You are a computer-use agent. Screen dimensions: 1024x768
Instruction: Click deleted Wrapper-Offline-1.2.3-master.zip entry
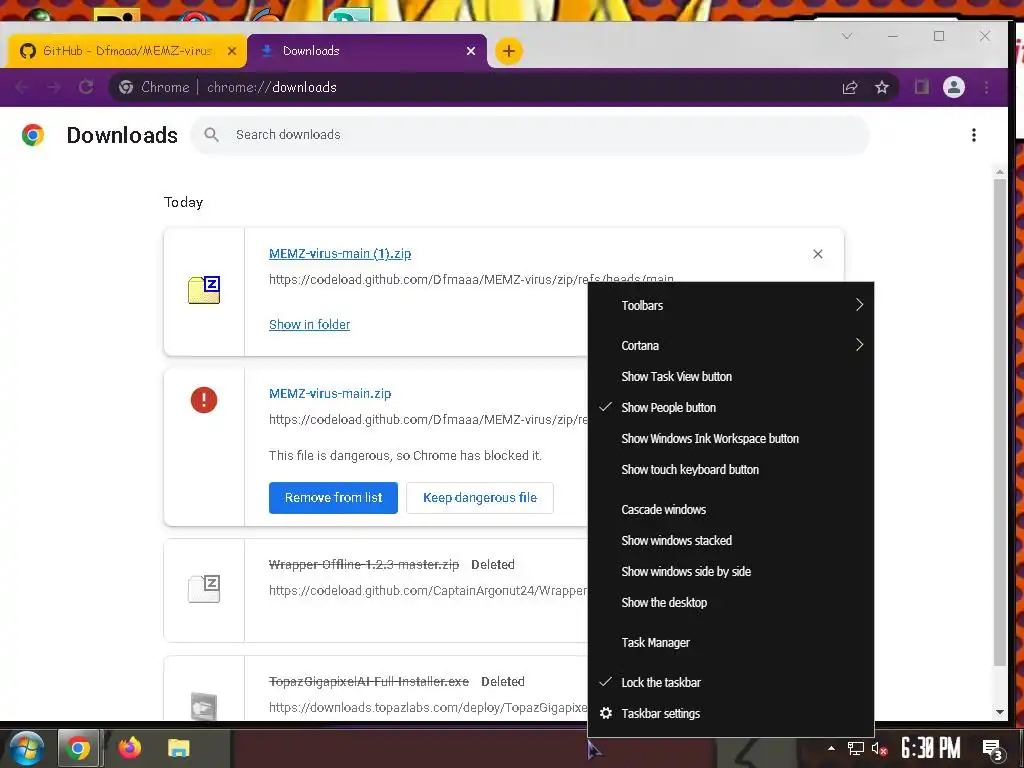[364, 564]
